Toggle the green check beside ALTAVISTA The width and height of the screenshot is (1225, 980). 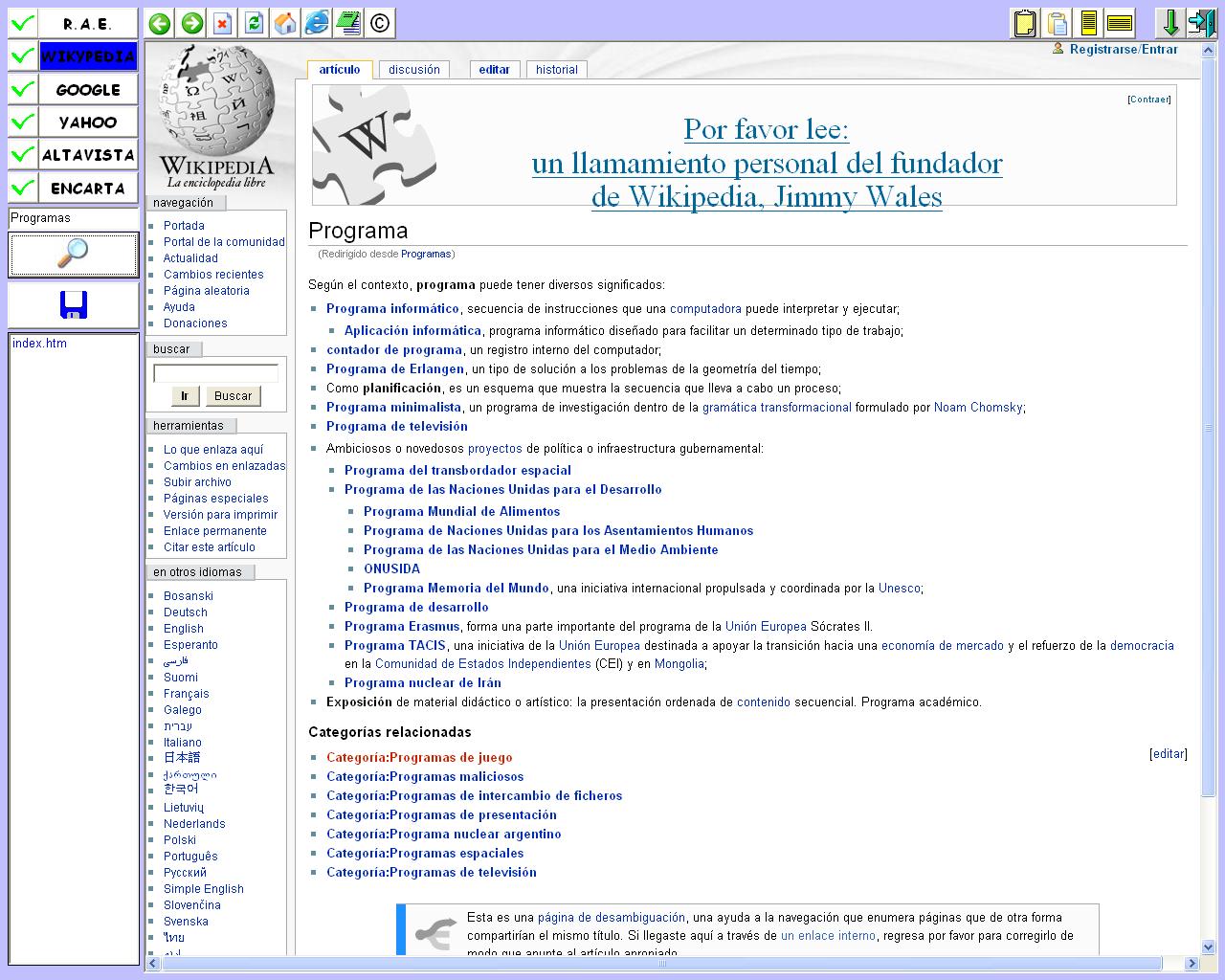pos(23,154)
